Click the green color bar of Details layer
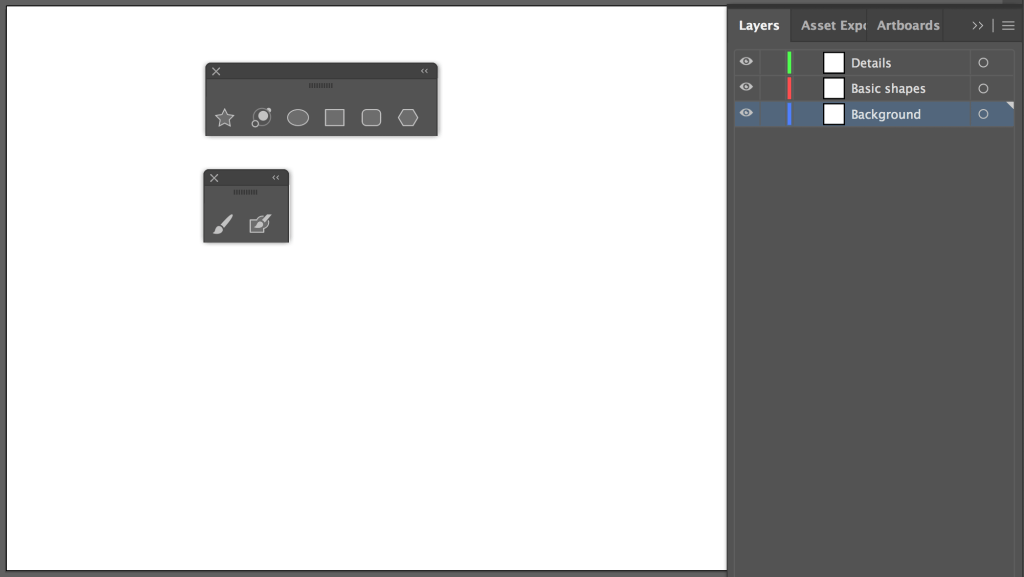 (789, 63)
